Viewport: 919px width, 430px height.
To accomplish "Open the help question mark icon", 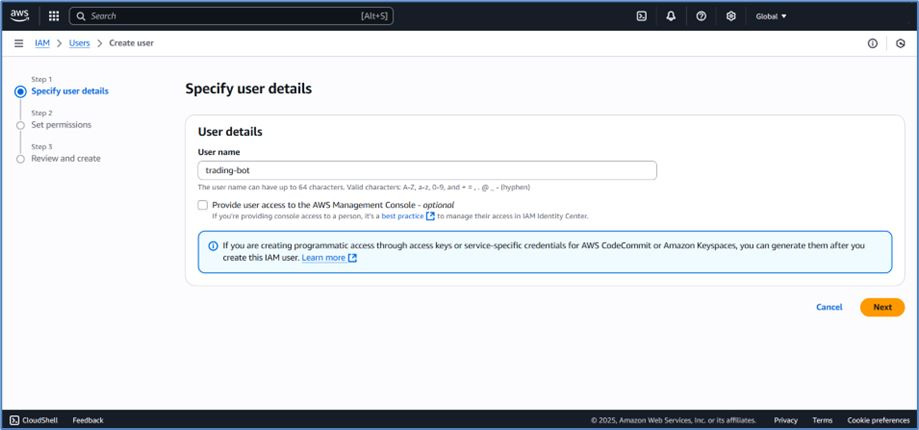I will point(701,16).
